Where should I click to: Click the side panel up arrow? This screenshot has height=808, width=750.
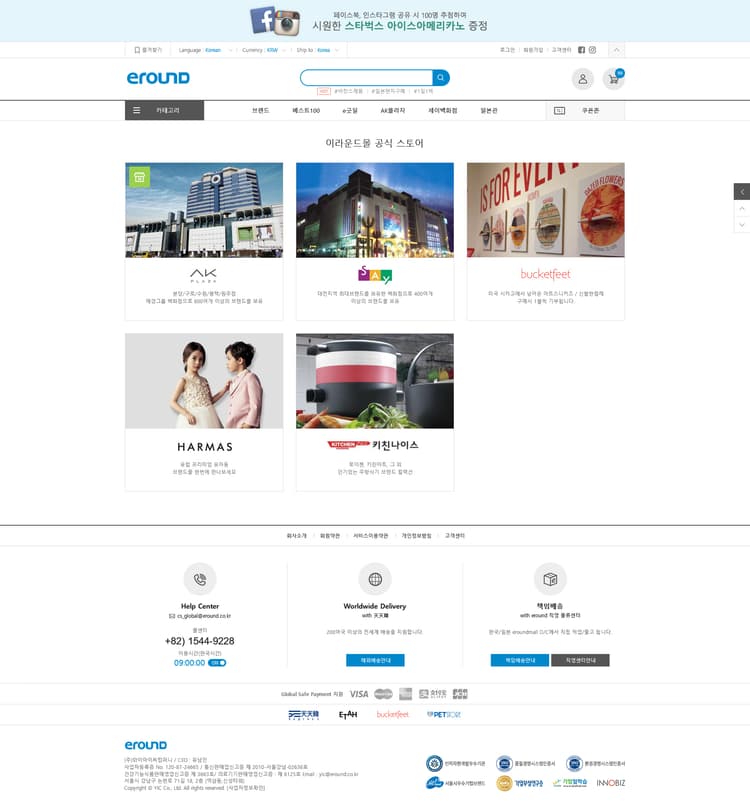(x=742, y=209)
